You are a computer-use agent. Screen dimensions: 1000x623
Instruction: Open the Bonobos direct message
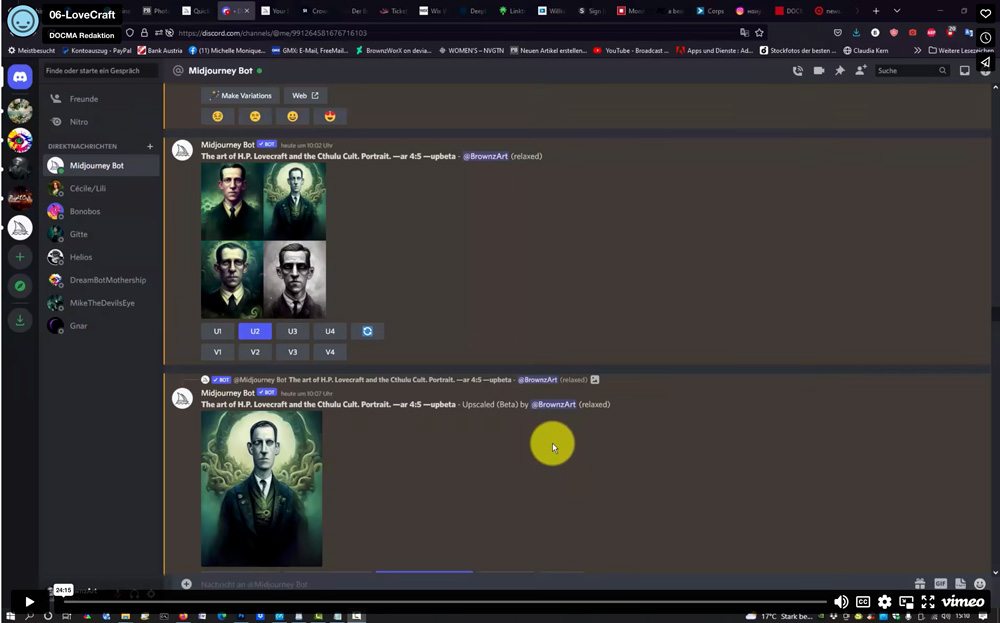pyautogui.click(x=101, y=211)
